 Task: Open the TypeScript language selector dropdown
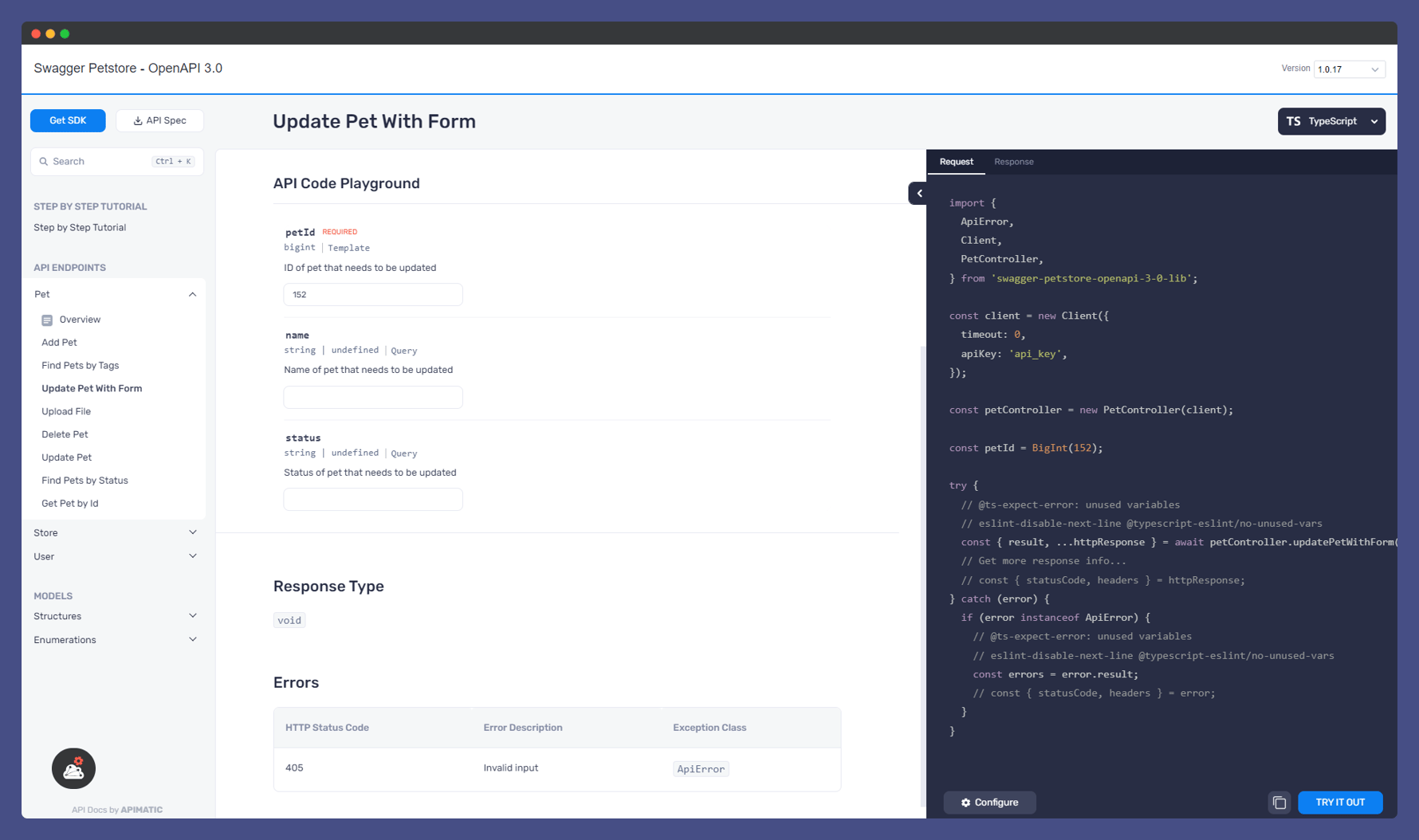tap(1374, 121)
